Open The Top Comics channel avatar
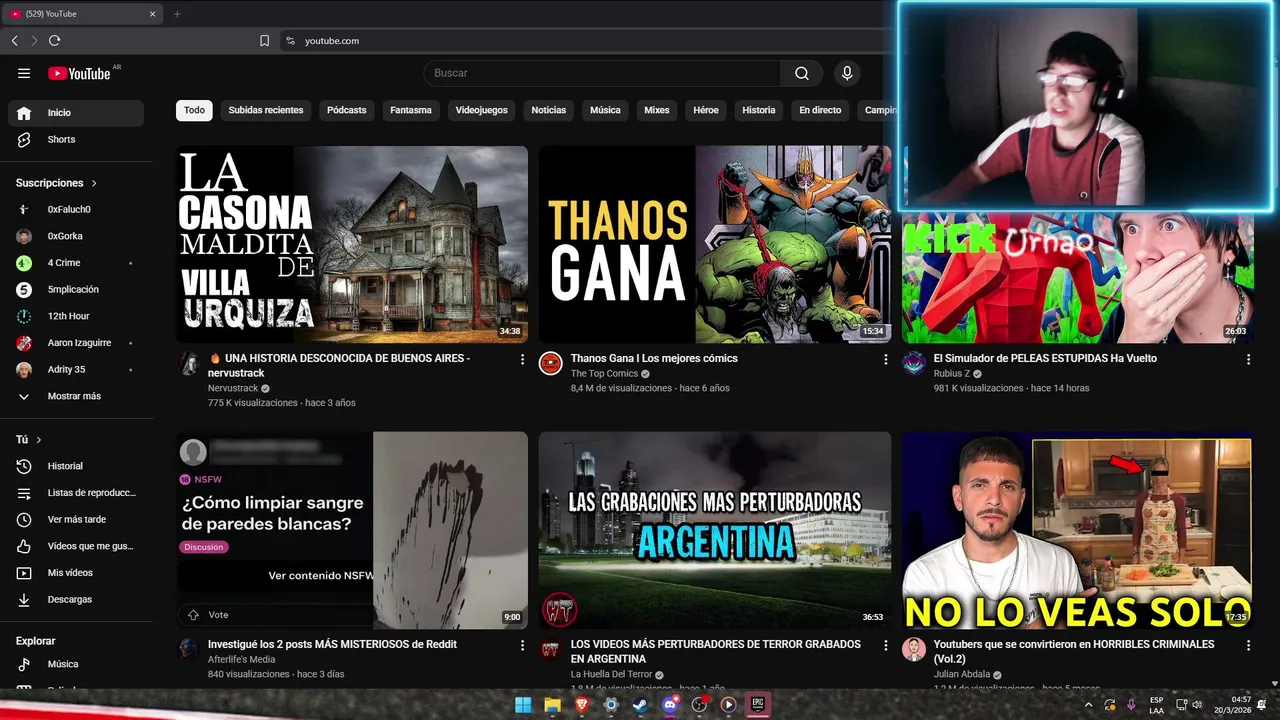This screenshot has height=720, width=1280. [x=551, y=363]
